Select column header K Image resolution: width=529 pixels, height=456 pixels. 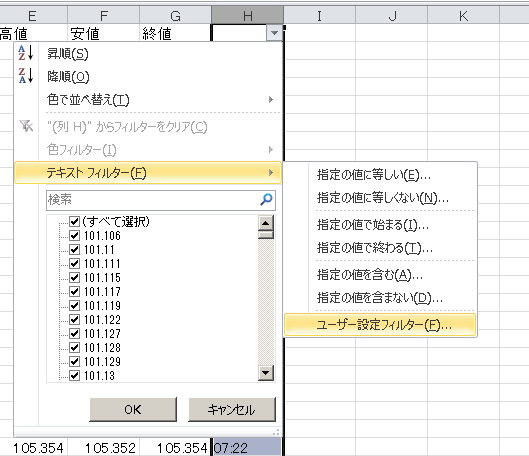pos(464,16)
